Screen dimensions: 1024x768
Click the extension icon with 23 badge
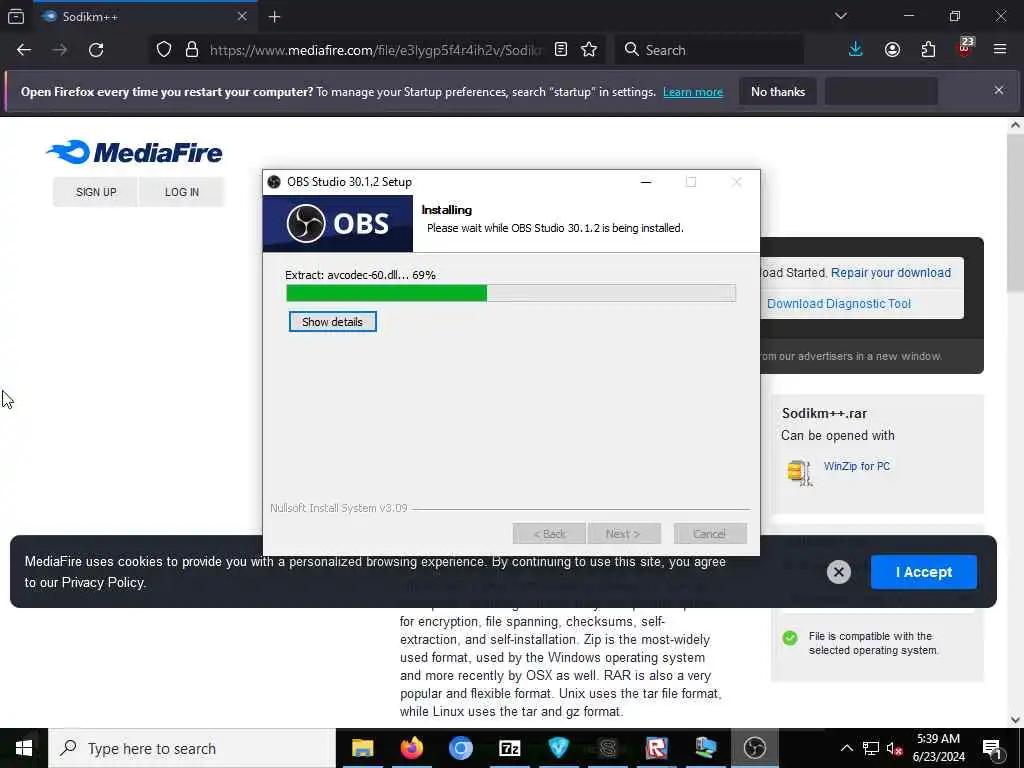point(965,48)
